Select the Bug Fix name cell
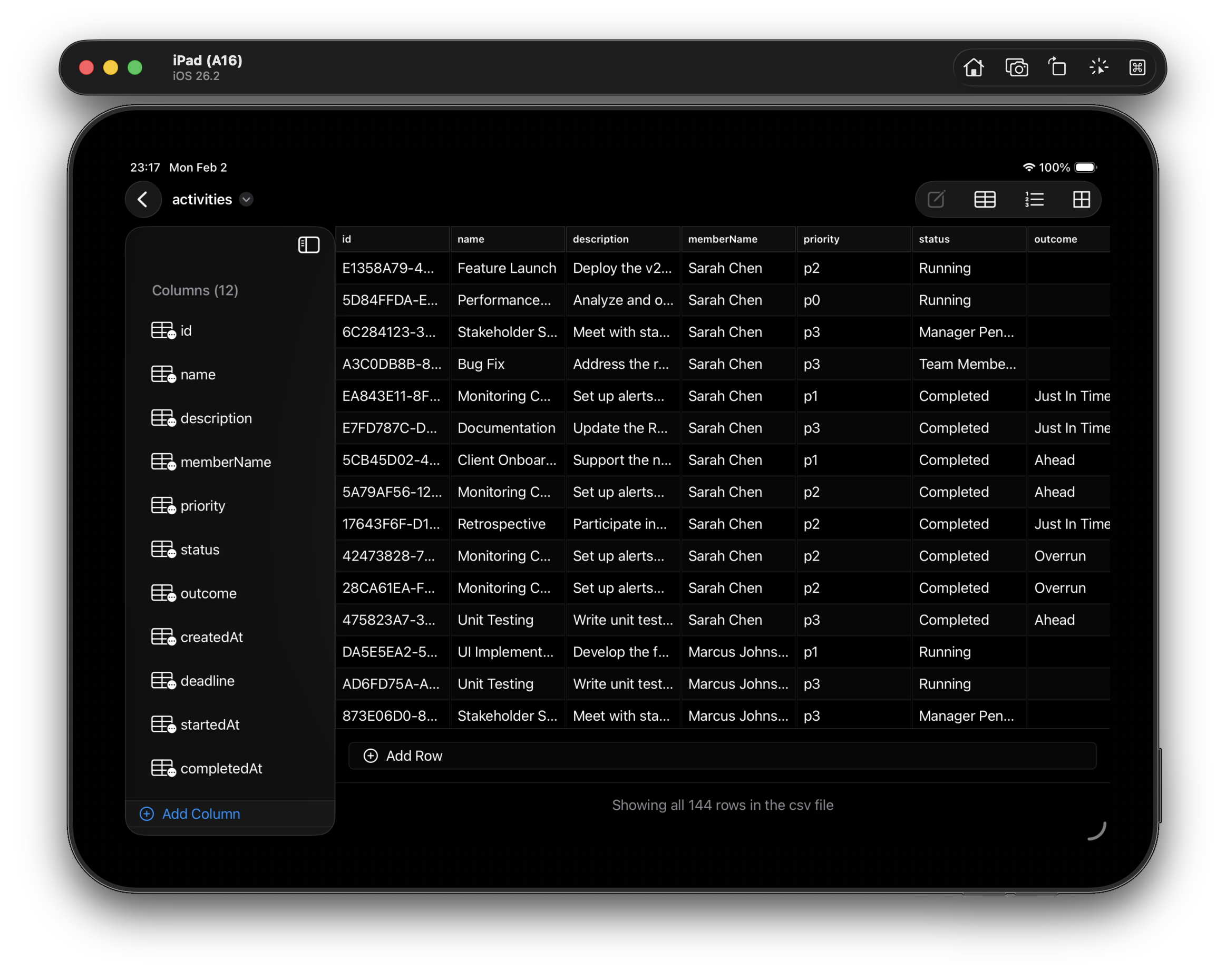 click(481, 364)
